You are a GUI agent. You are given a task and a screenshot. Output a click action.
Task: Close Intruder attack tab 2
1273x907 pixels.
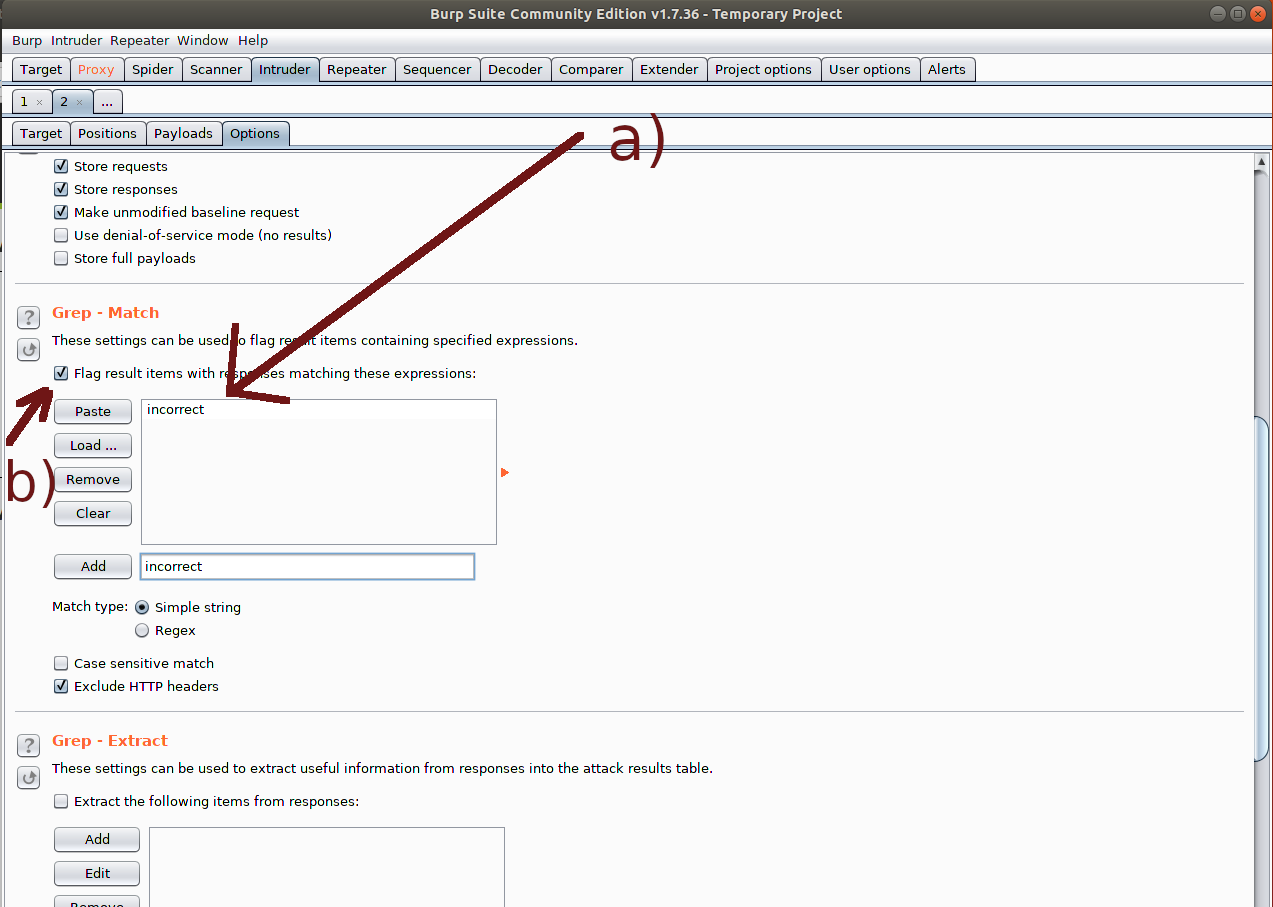point(79,102)
